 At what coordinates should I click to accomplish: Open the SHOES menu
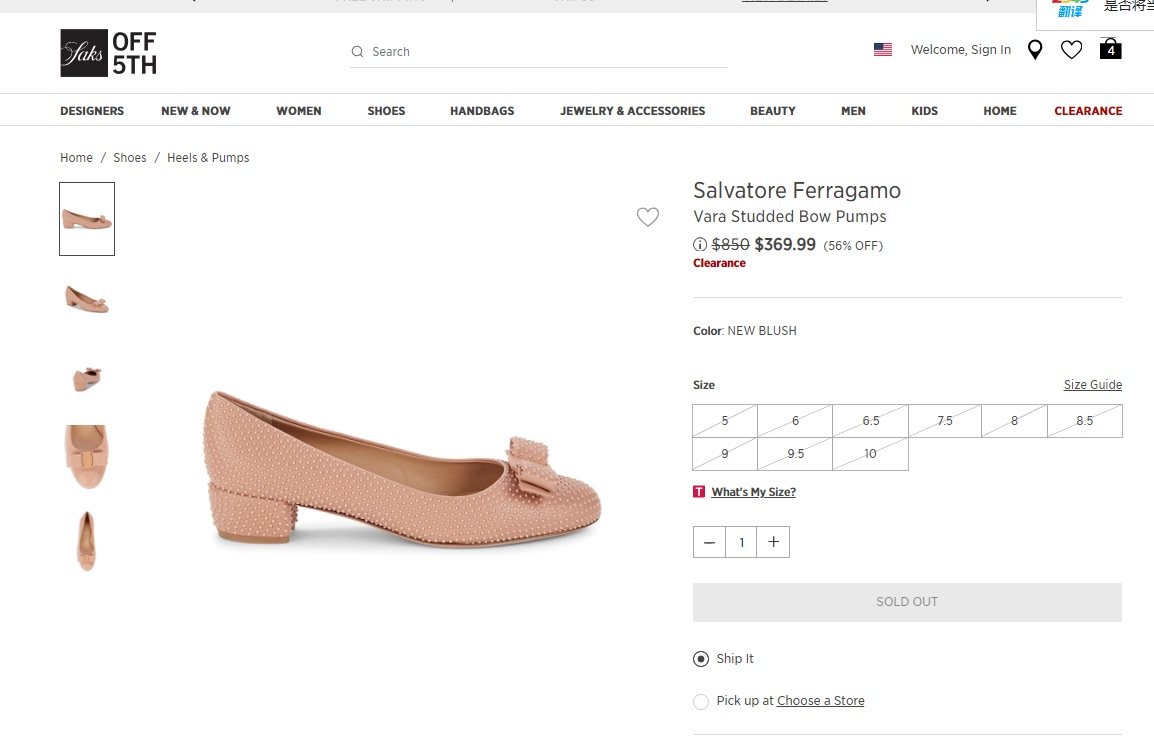click(386, 111)
